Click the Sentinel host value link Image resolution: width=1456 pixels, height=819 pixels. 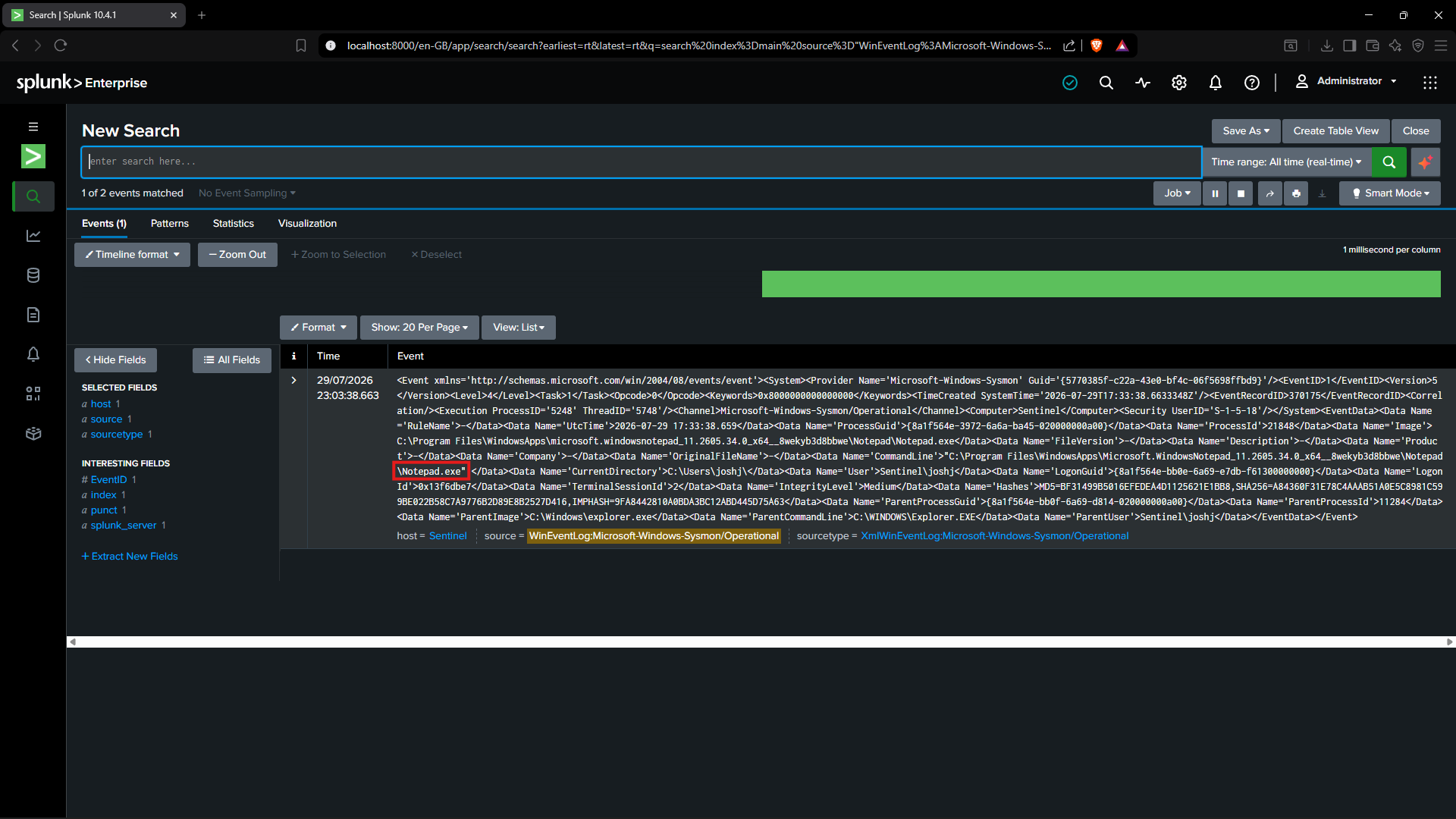click(x=448, y=536)
